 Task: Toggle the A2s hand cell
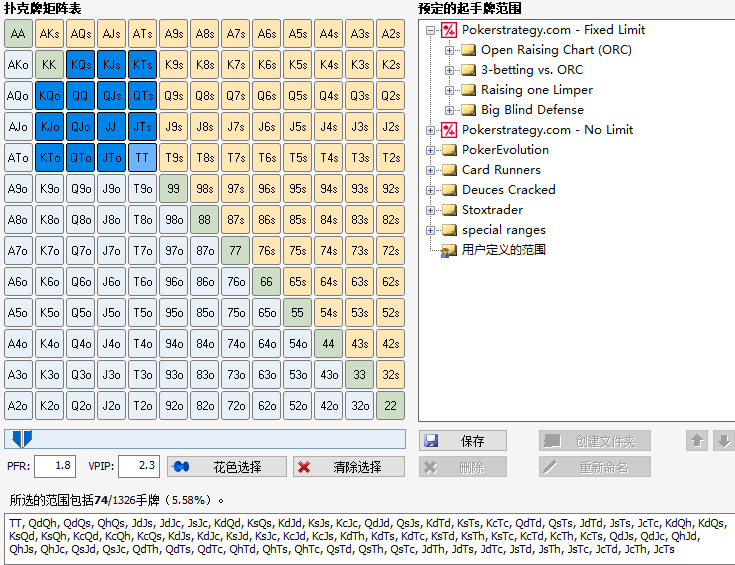(x=390, y=34)
